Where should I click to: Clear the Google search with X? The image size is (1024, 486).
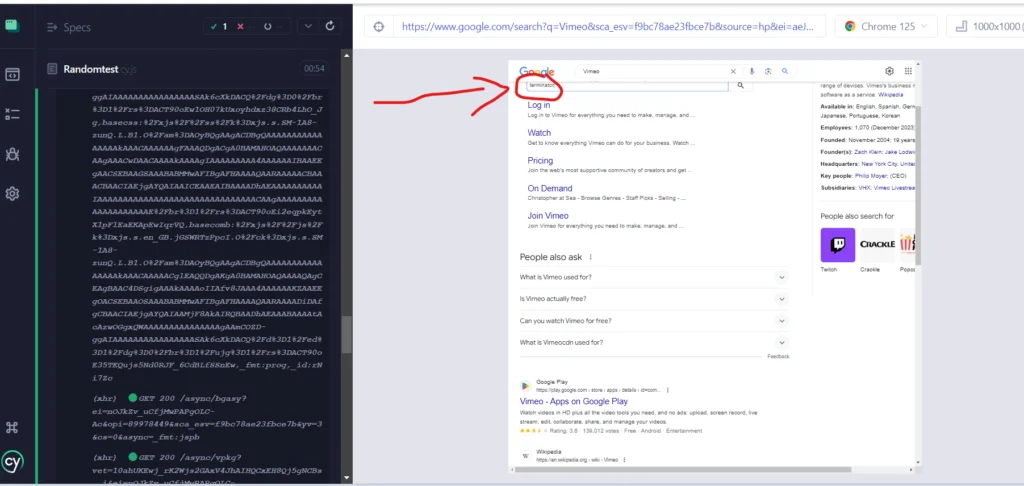click(733, 71)
